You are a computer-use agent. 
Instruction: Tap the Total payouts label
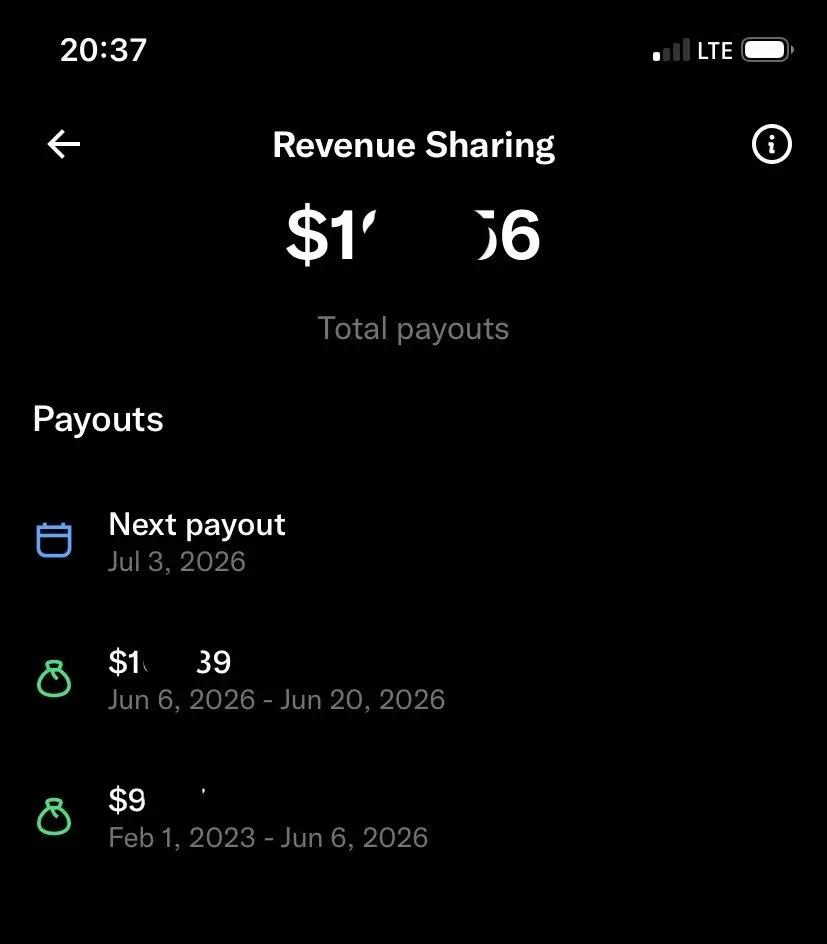tap(414, 329)
